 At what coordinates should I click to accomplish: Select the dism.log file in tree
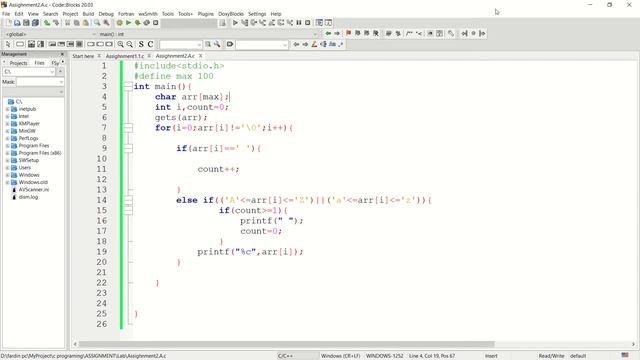click(x=28, y=197)
